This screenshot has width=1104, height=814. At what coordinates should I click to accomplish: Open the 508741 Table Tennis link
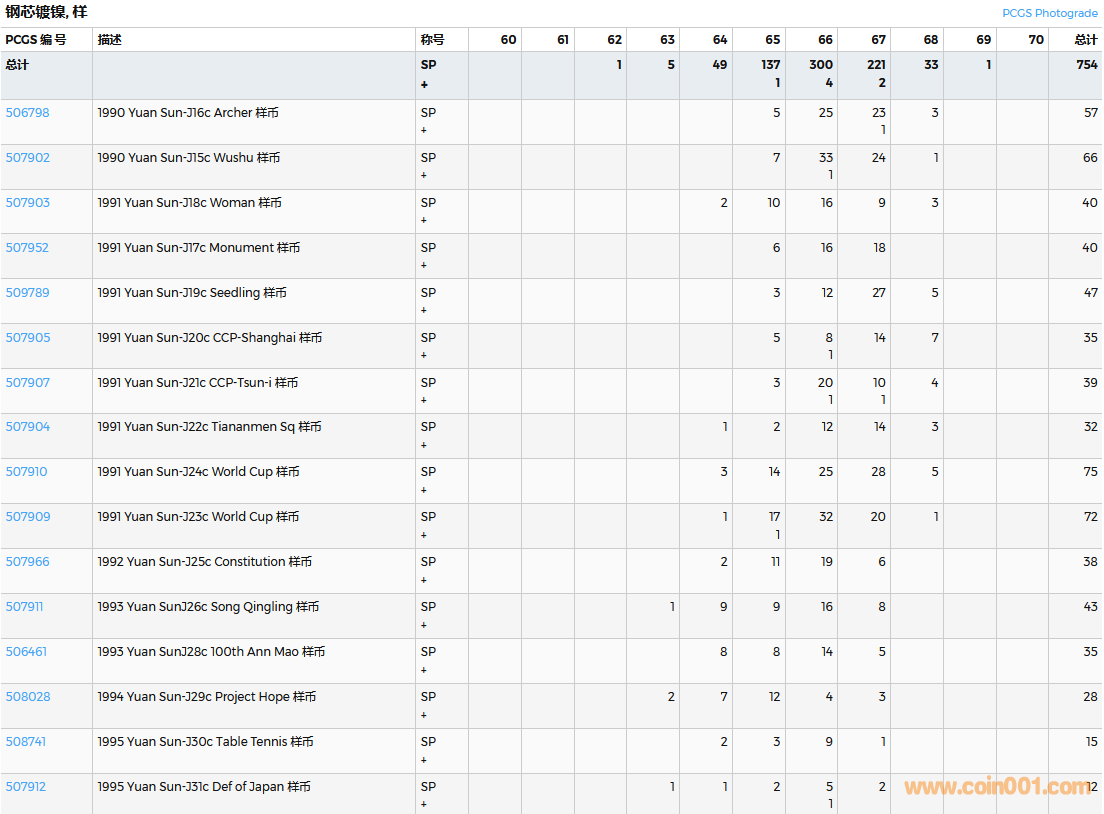click(x=26, y=742)
